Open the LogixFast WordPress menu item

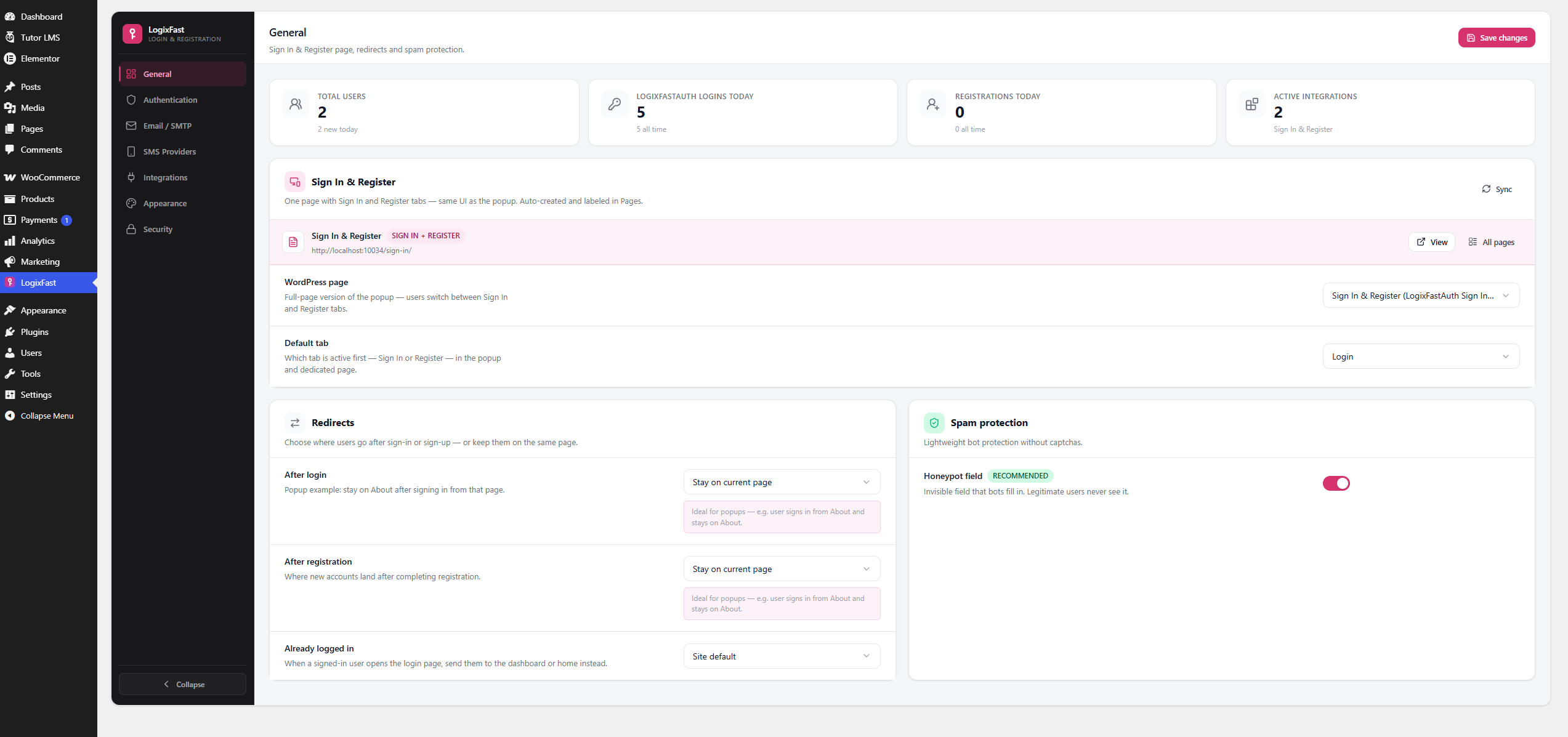click(49, 283)
